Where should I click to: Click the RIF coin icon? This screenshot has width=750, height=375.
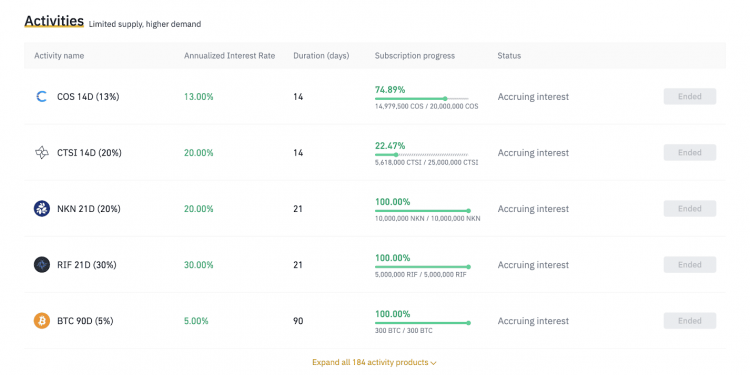[x=42, y=265]
